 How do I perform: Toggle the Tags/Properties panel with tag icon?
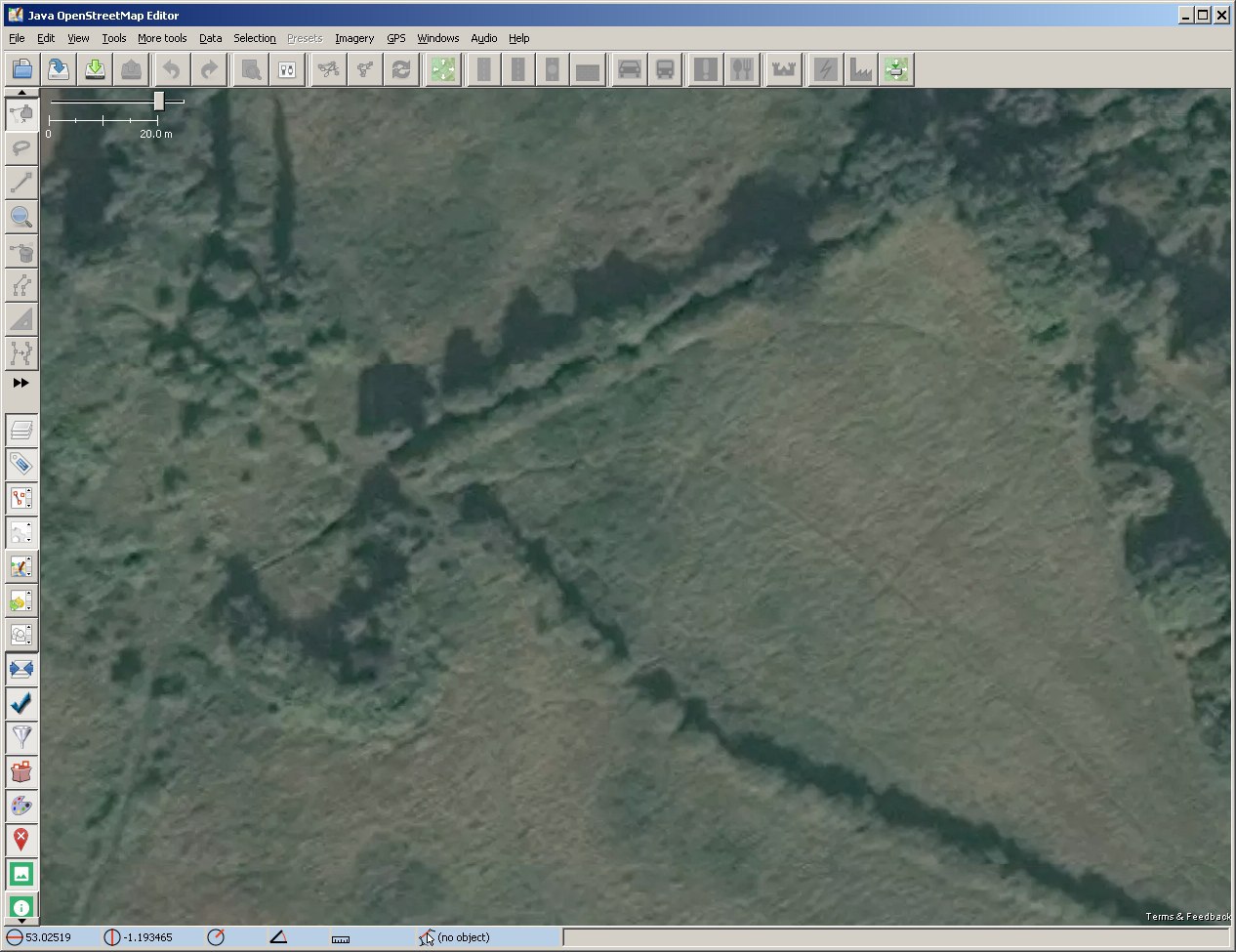click(21, 464)
